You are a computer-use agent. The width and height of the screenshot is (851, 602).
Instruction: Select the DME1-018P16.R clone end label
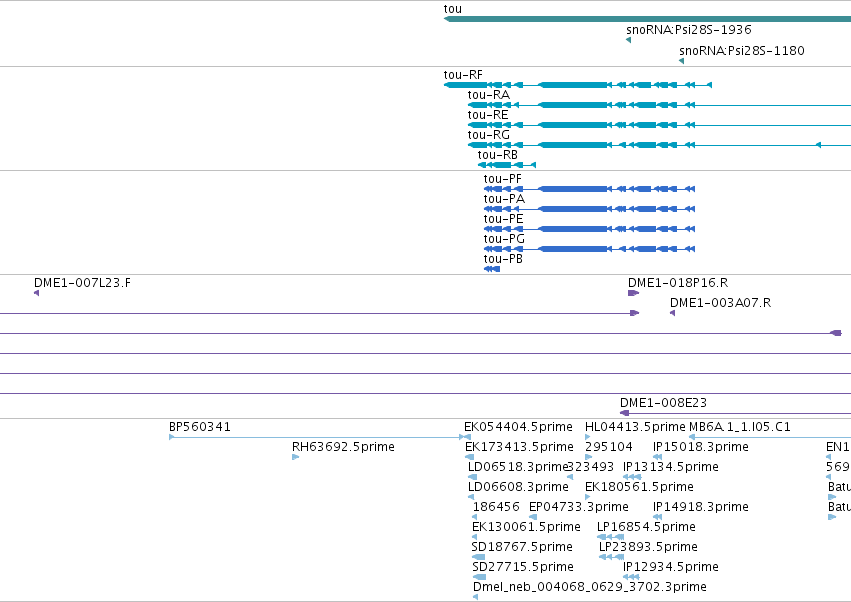point(678,283)
